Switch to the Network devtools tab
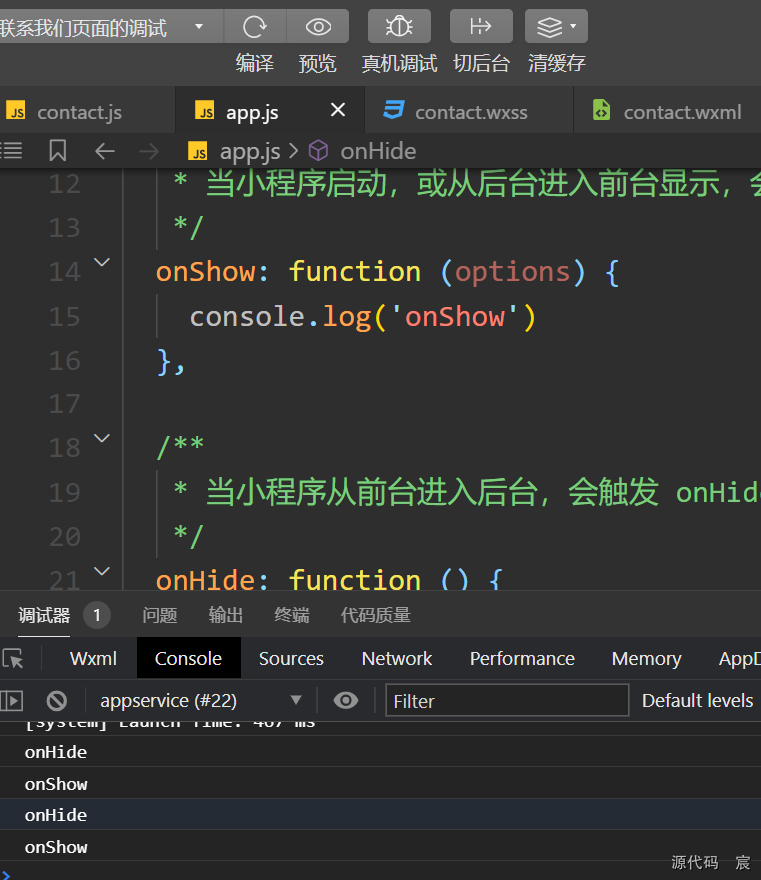 point(397,658)
